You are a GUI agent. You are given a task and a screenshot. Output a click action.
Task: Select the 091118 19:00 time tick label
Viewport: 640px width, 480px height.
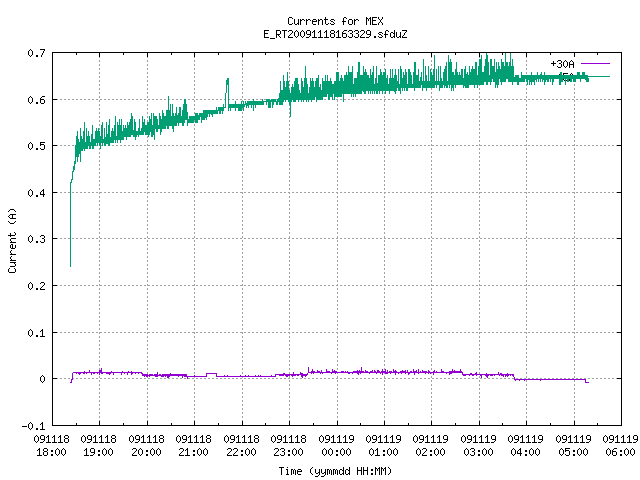(x=99, y=446)
